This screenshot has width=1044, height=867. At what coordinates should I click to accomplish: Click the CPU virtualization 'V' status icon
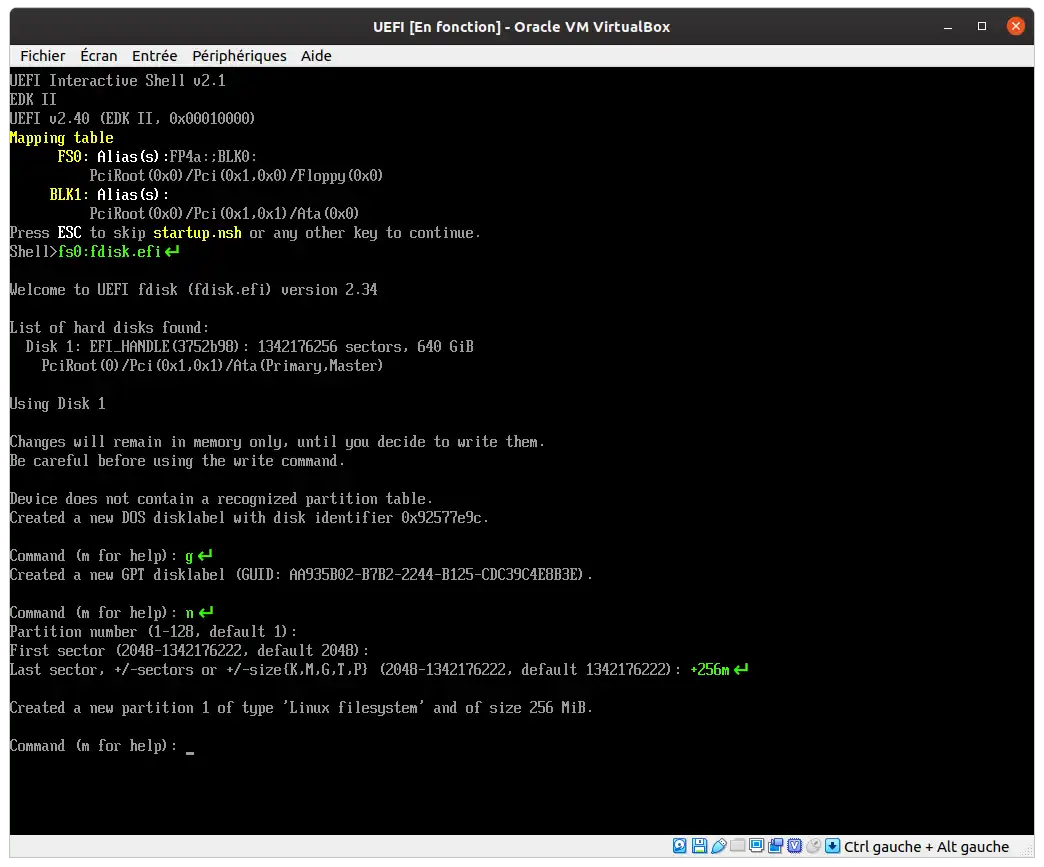coord(794,846)
